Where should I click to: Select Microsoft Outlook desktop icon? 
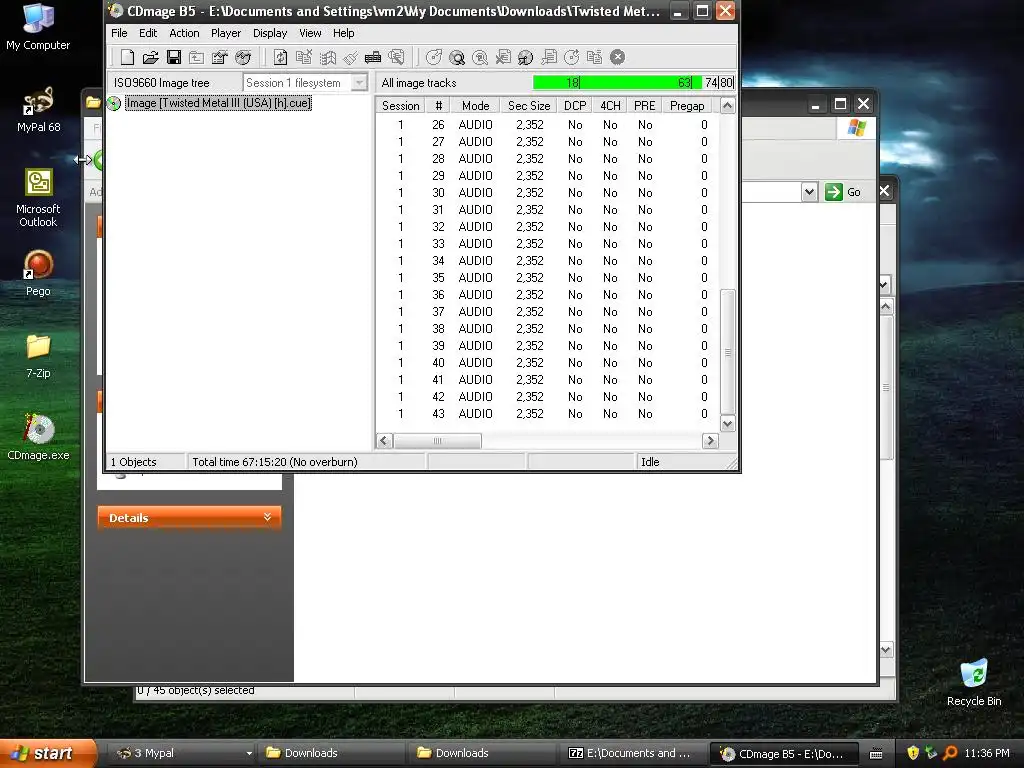[38, 199]
